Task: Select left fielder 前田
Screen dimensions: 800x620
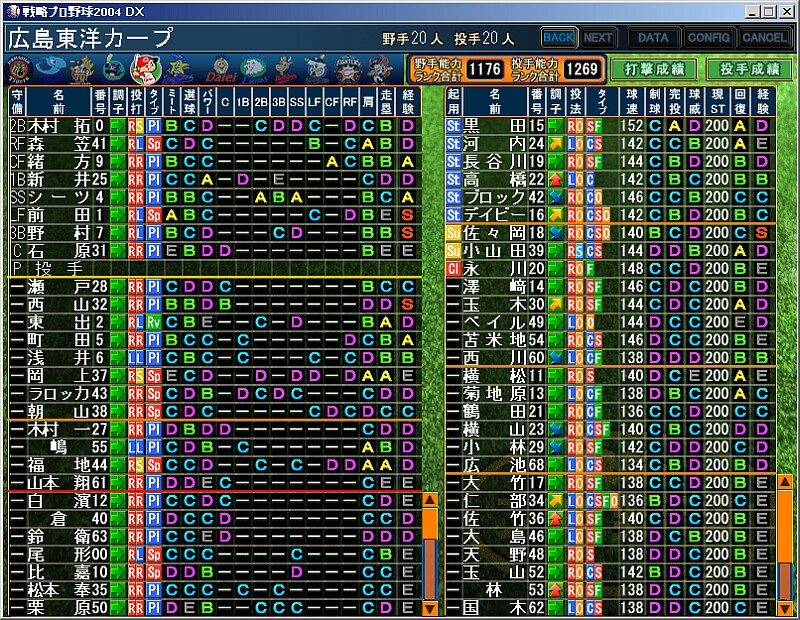Action: point(215,215)
